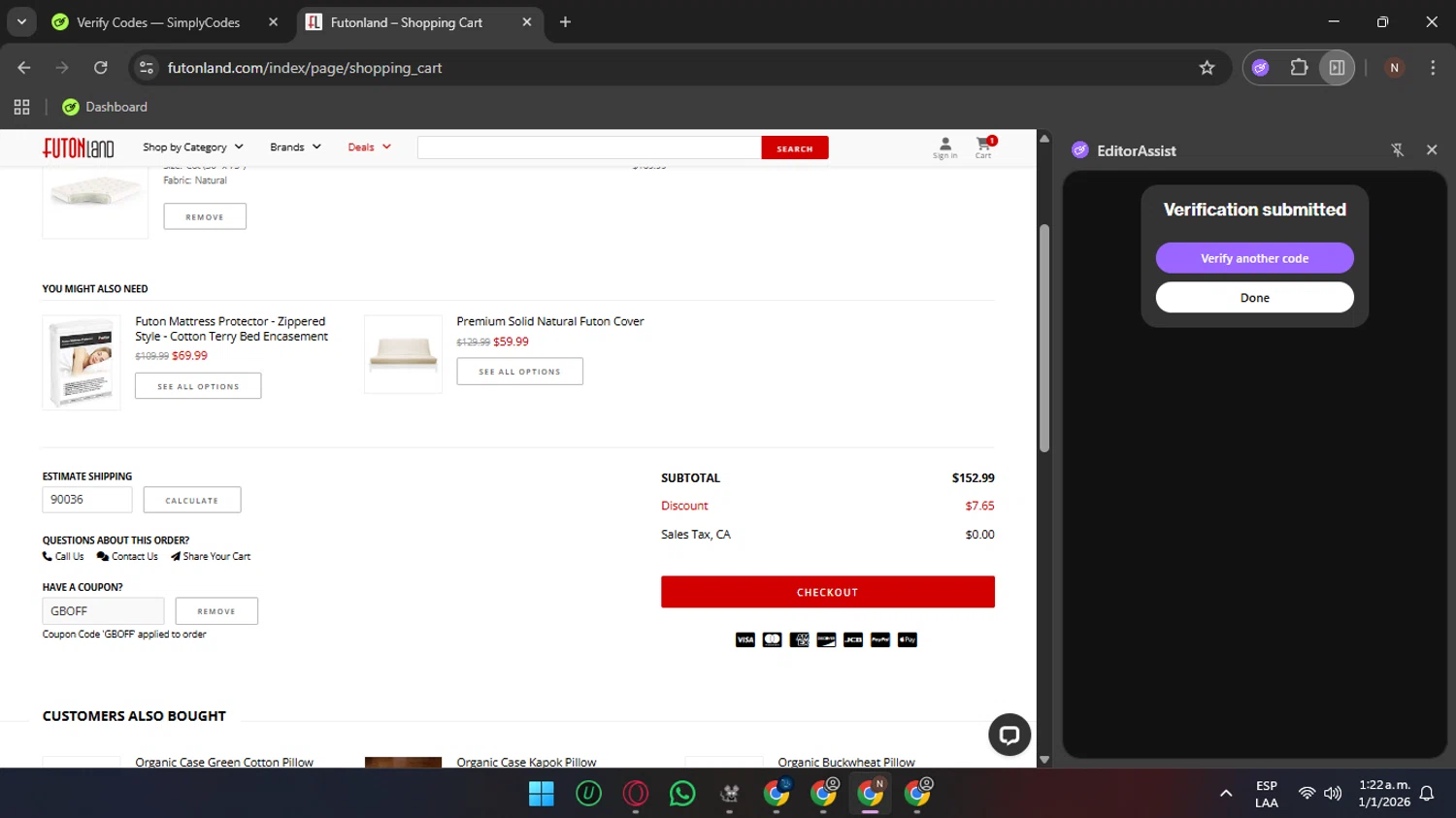Open the apps grid in bookmarks bar

21,107
